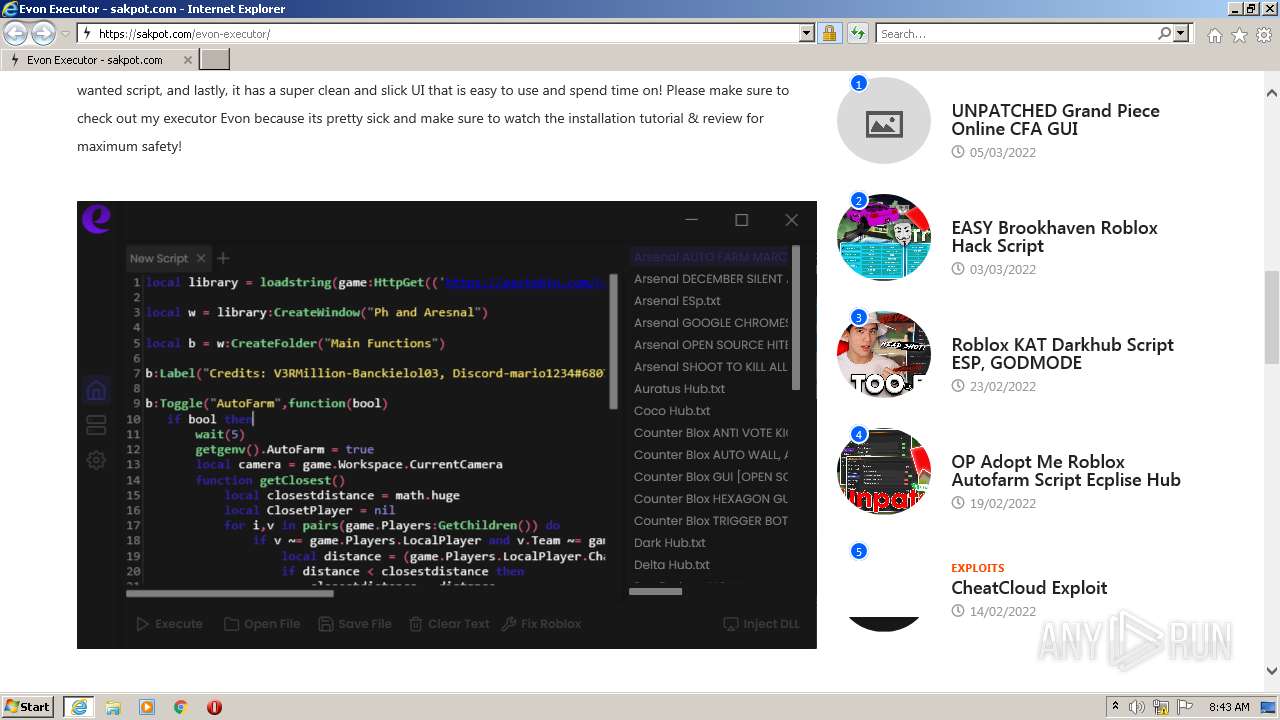Click the Open File button
Screen dimensions: 1280x720
click(262, 624)
